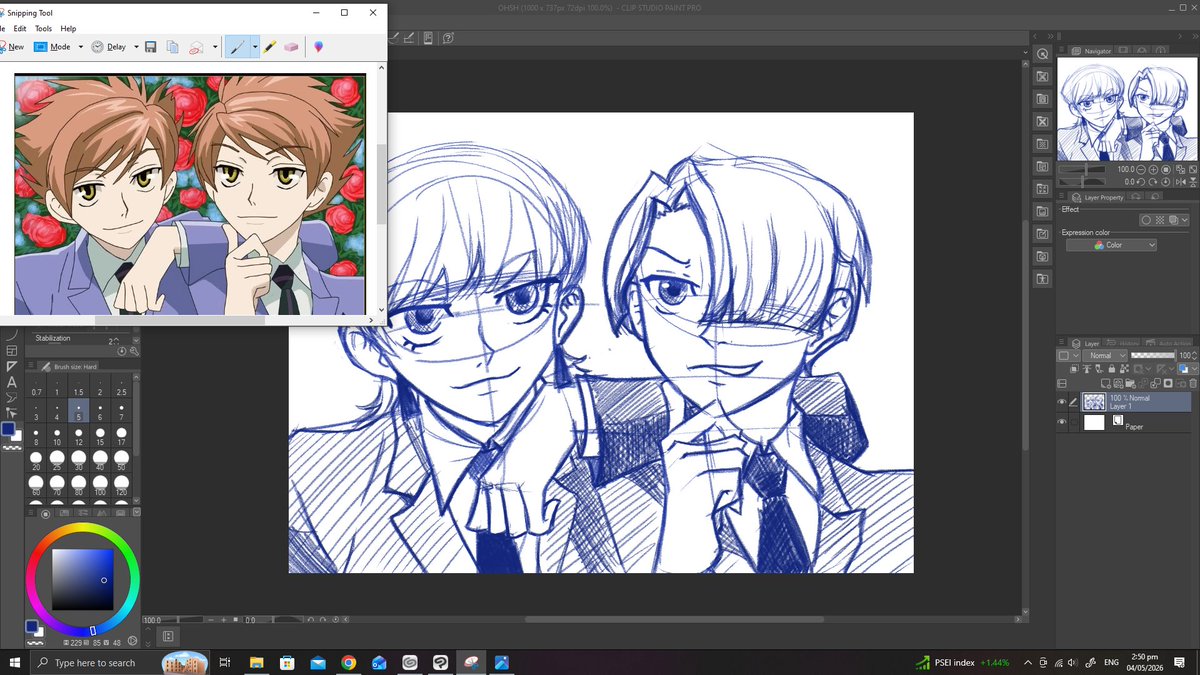
Task: Select the Figure ruler triangle tool
Action: [11, 367]
